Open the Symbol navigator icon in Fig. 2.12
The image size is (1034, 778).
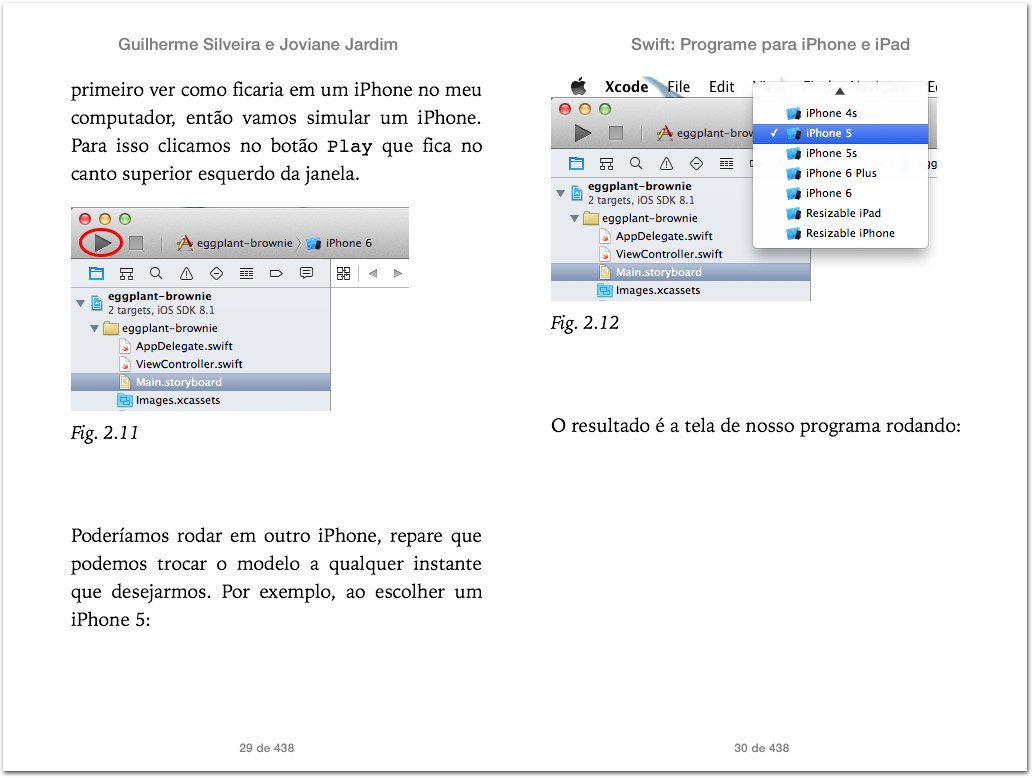(x=606, y=164)
